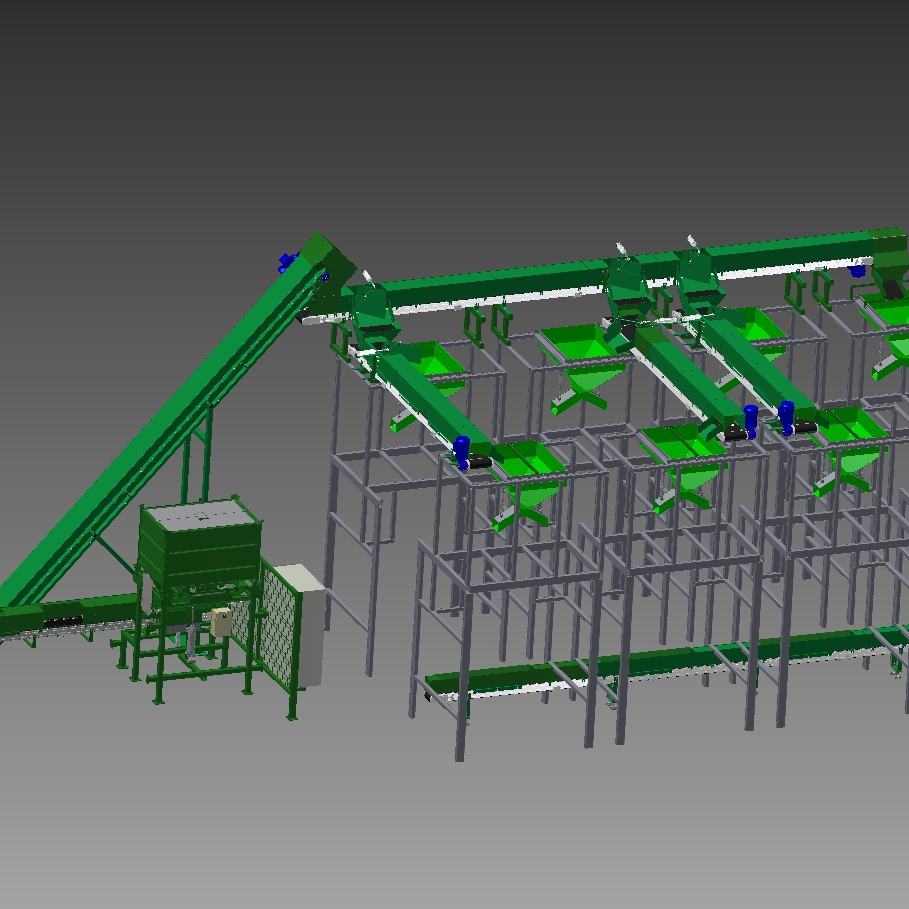The image size is (909, 909).
Task: Click the blue motor atop the inclined conveyor
Action: point(287,263)
